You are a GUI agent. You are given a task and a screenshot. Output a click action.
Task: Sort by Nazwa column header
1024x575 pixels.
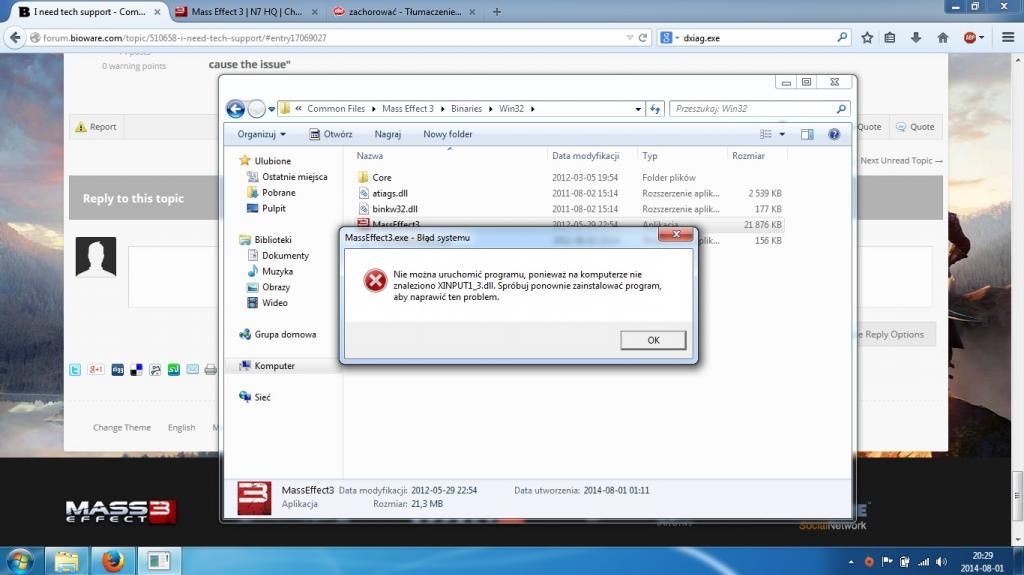pyautogui.click(x=370, y=156)
